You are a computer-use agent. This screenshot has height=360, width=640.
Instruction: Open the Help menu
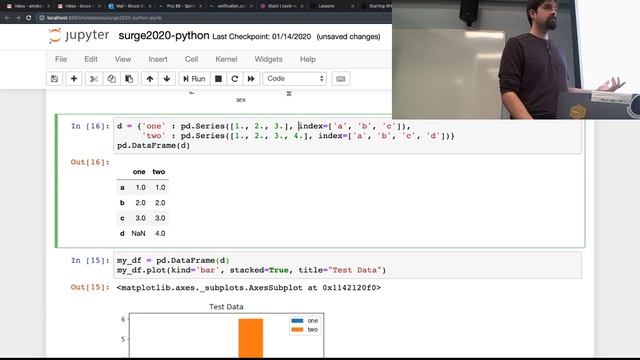[x=308, y=59]
